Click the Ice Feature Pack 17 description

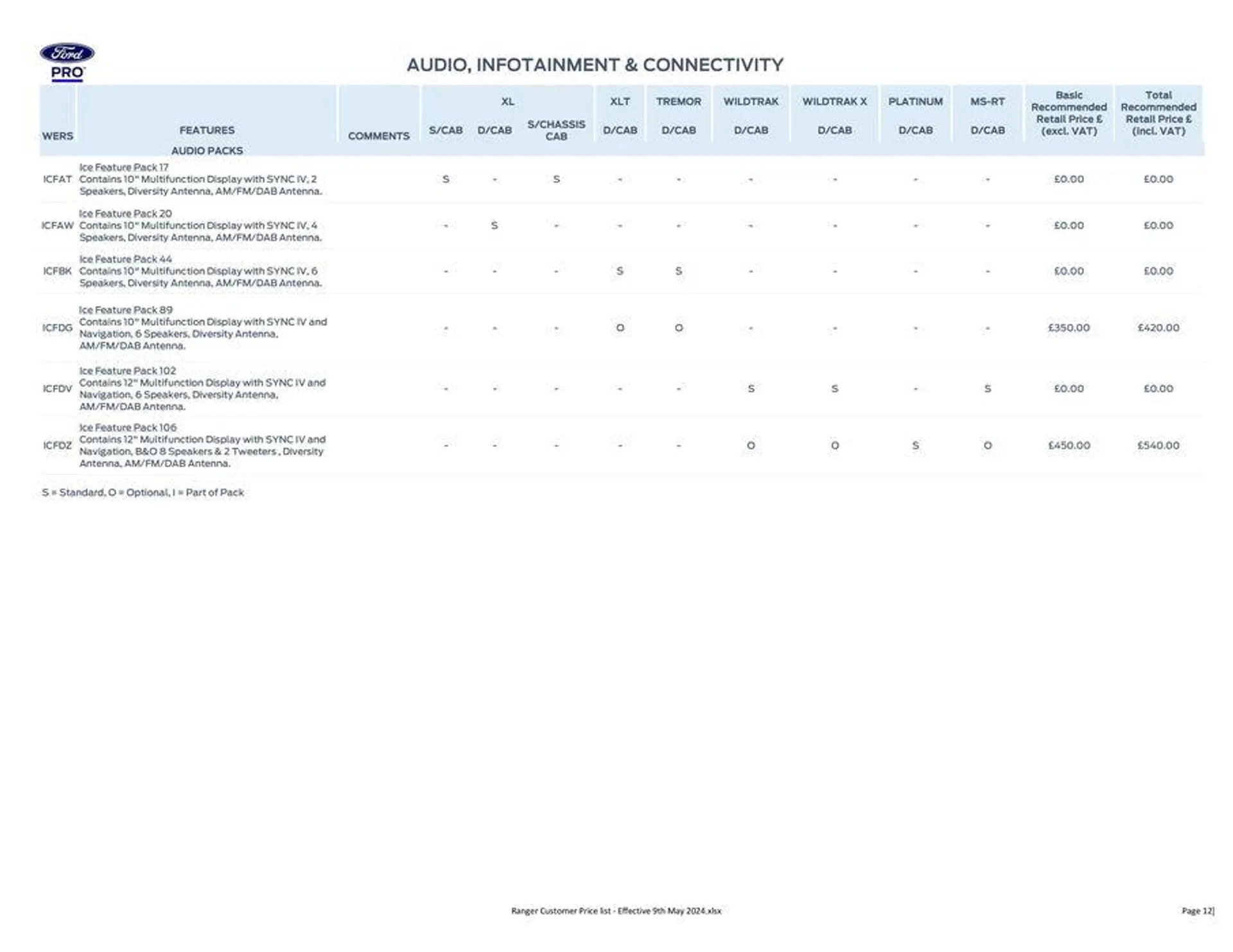click(200, 179)
